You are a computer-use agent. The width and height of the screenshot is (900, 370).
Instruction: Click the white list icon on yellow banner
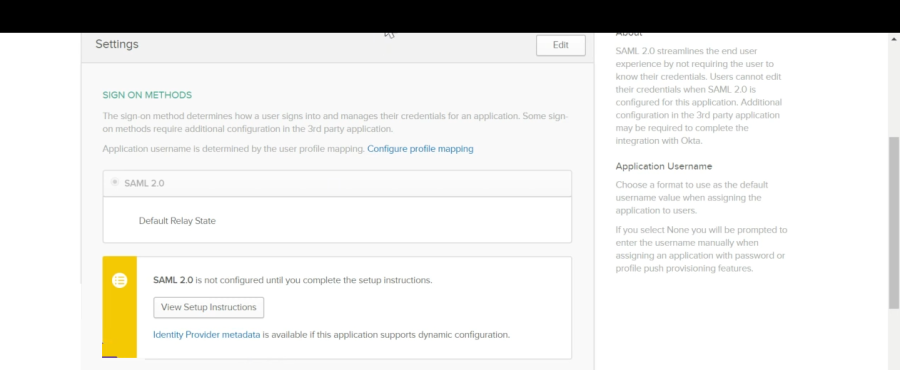click(x=119, y=281)
